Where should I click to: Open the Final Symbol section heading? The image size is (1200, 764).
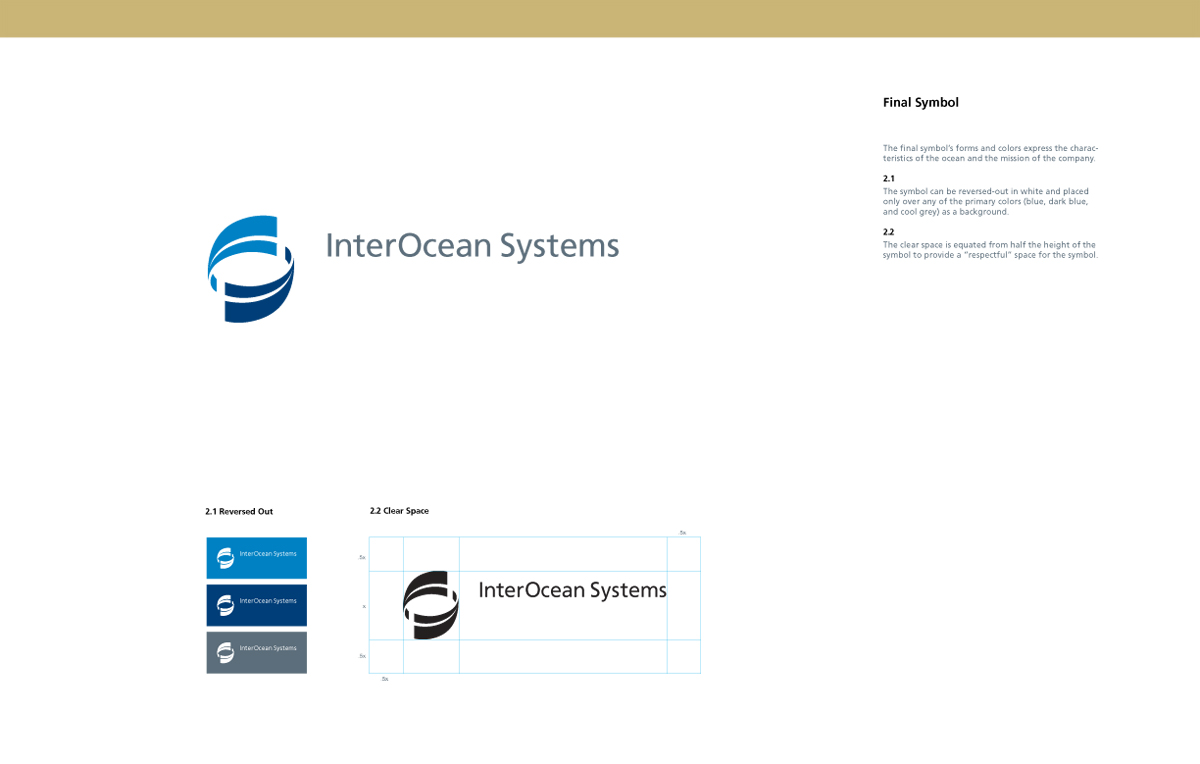(x=920, y=102)
